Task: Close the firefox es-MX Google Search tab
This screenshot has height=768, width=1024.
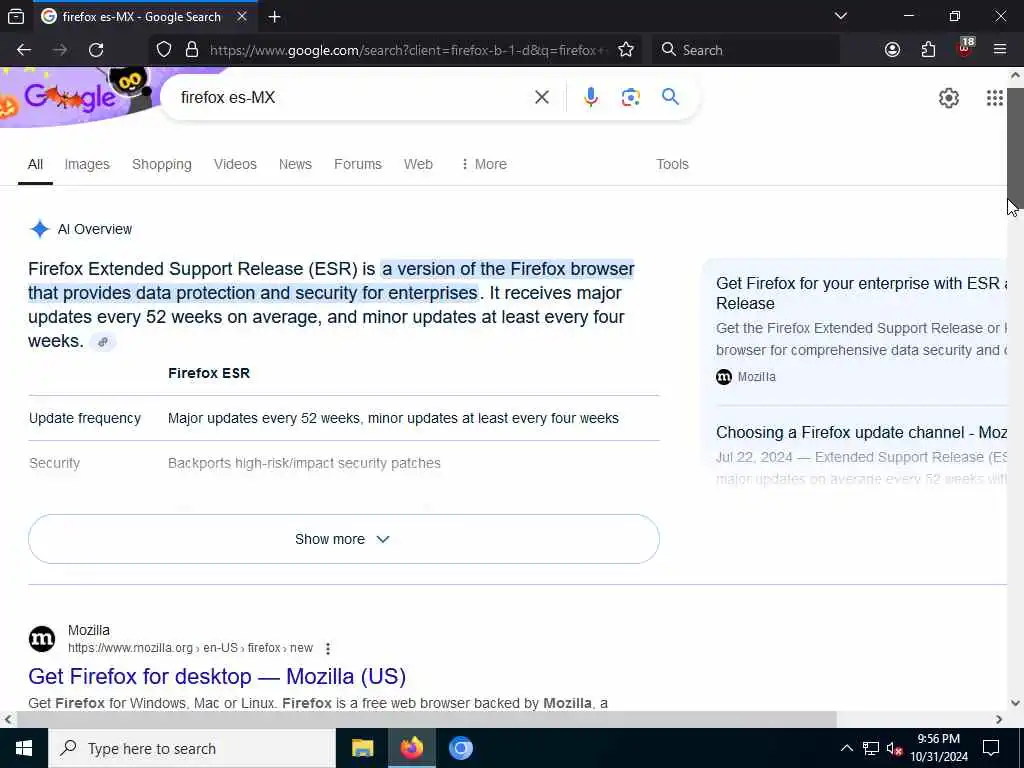Action: pos(242,16)
